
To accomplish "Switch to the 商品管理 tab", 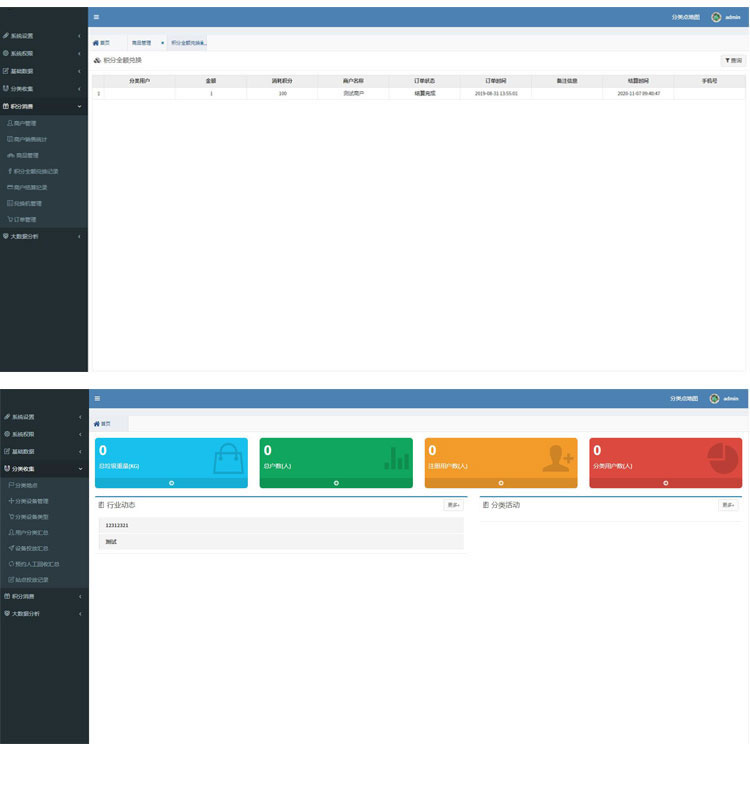I will (141, 43).
